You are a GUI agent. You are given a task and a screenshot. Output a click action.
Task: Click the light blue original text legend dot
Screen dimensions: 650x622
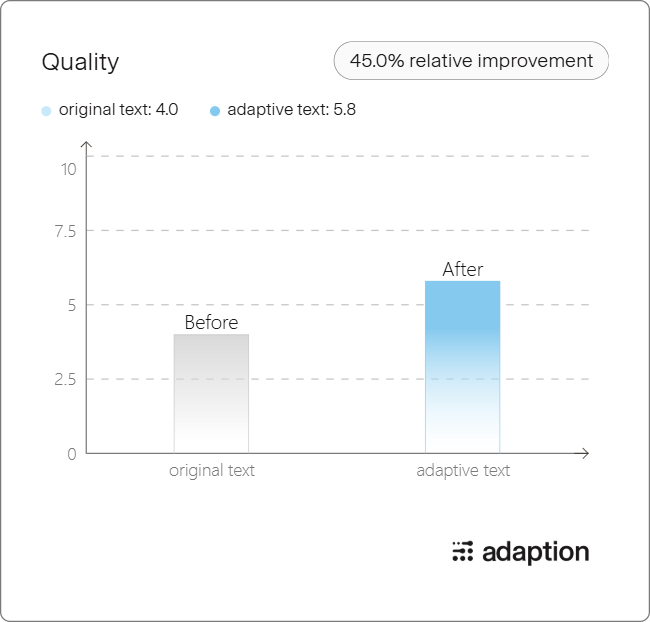[46, 111]
